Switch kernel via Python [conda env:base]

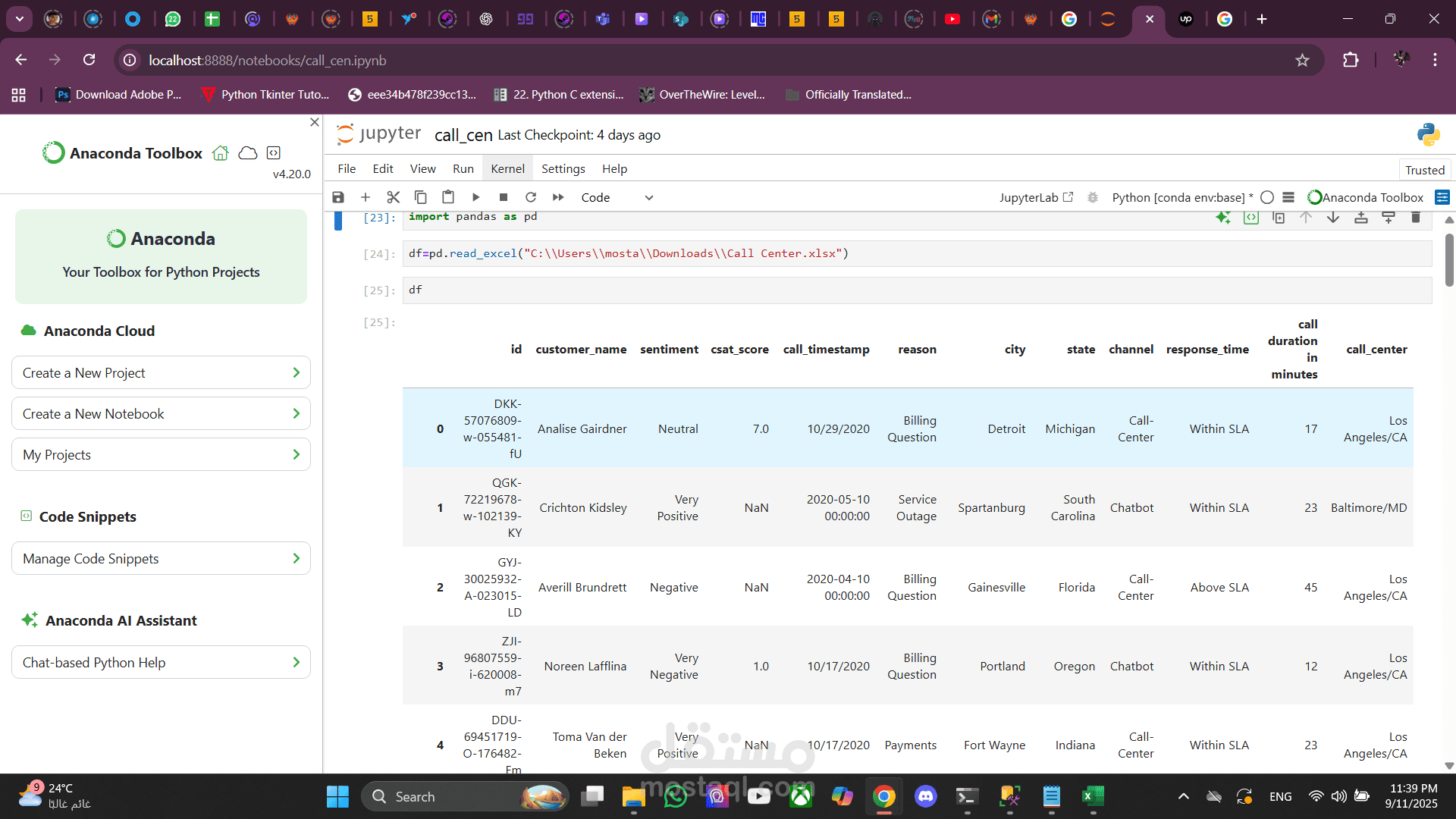(1181, 197)
